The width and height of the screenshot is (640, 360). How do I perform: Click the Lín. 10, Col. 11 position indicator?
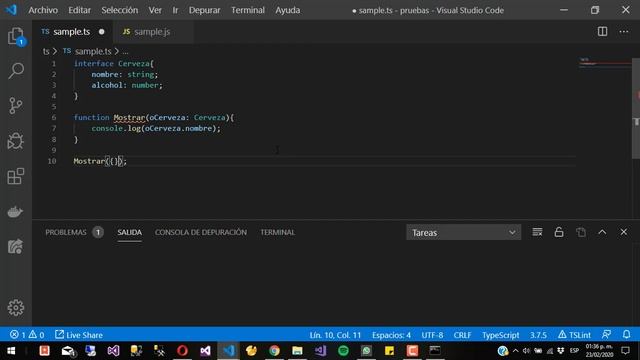pos(335,335)
